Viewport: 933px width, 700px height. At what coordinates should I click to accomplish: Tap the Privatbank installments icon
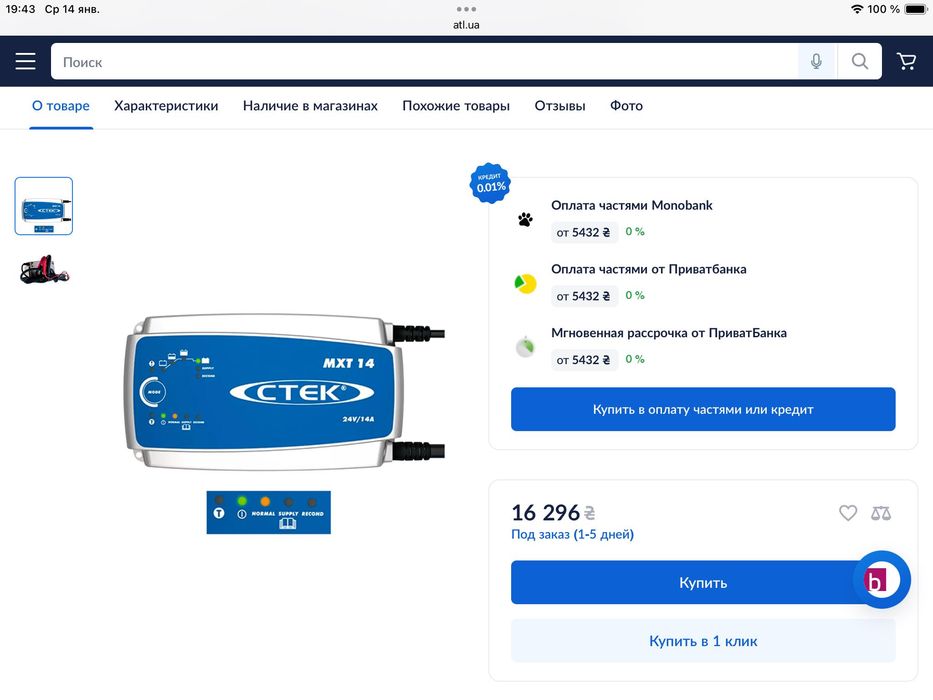tap(525, 283)
